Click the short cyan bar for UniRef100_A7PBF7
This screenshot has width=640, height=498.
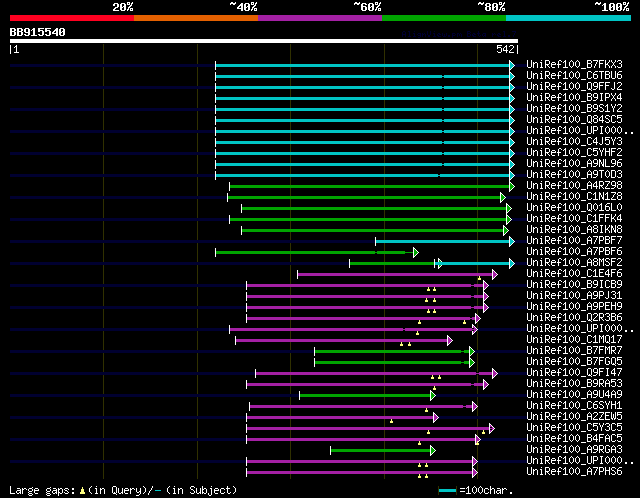pos(445,242)
